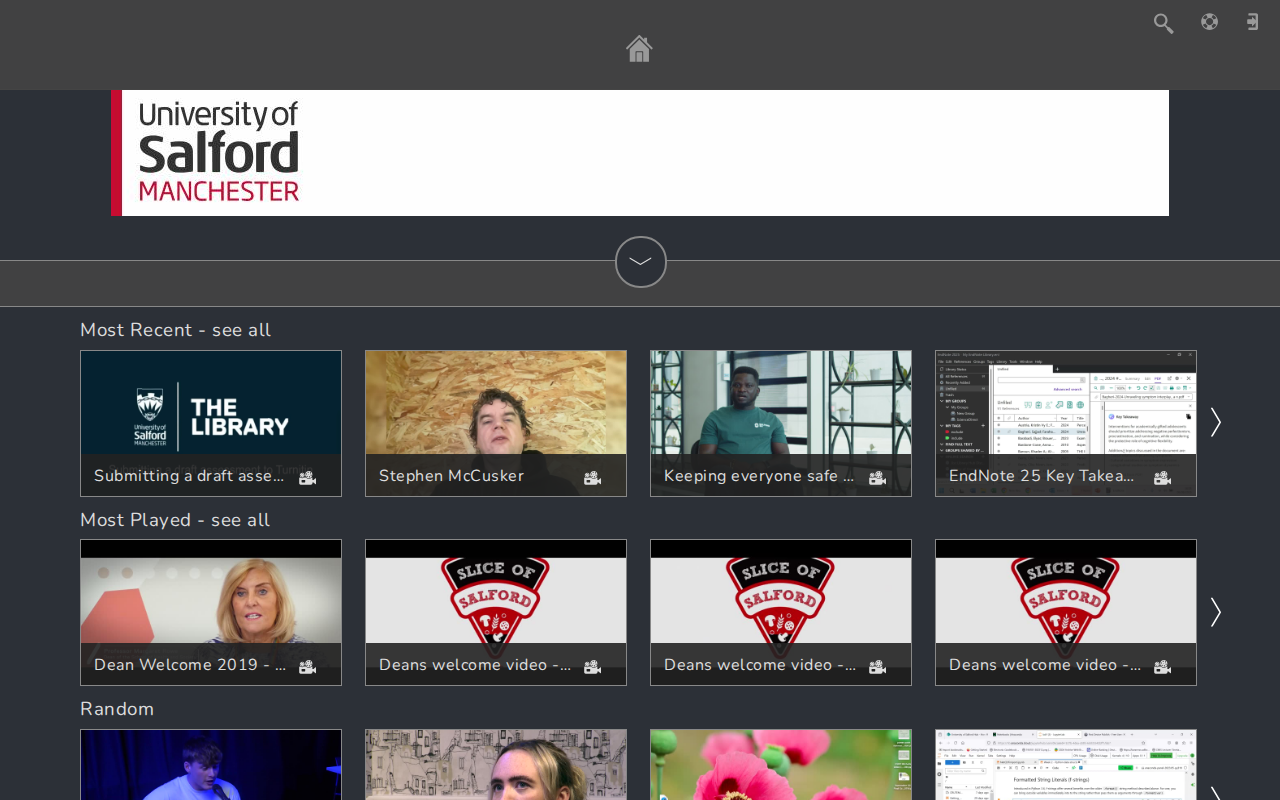Open the Dean Welcome 2019 video
1280x800 pixels.
point(211,612)
